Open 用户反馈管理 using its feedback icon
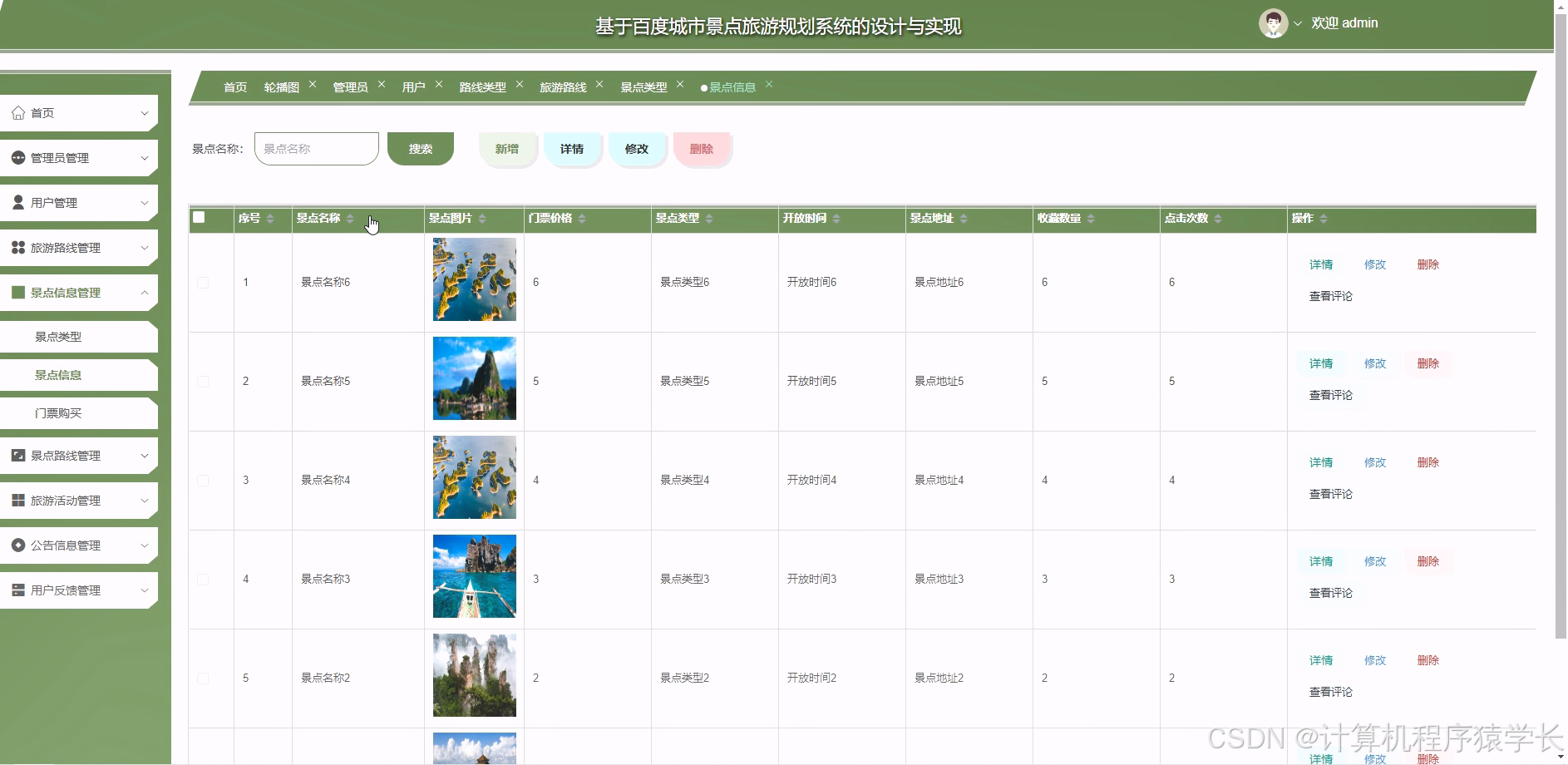The image size is (1568, 765). coord(17,590)
